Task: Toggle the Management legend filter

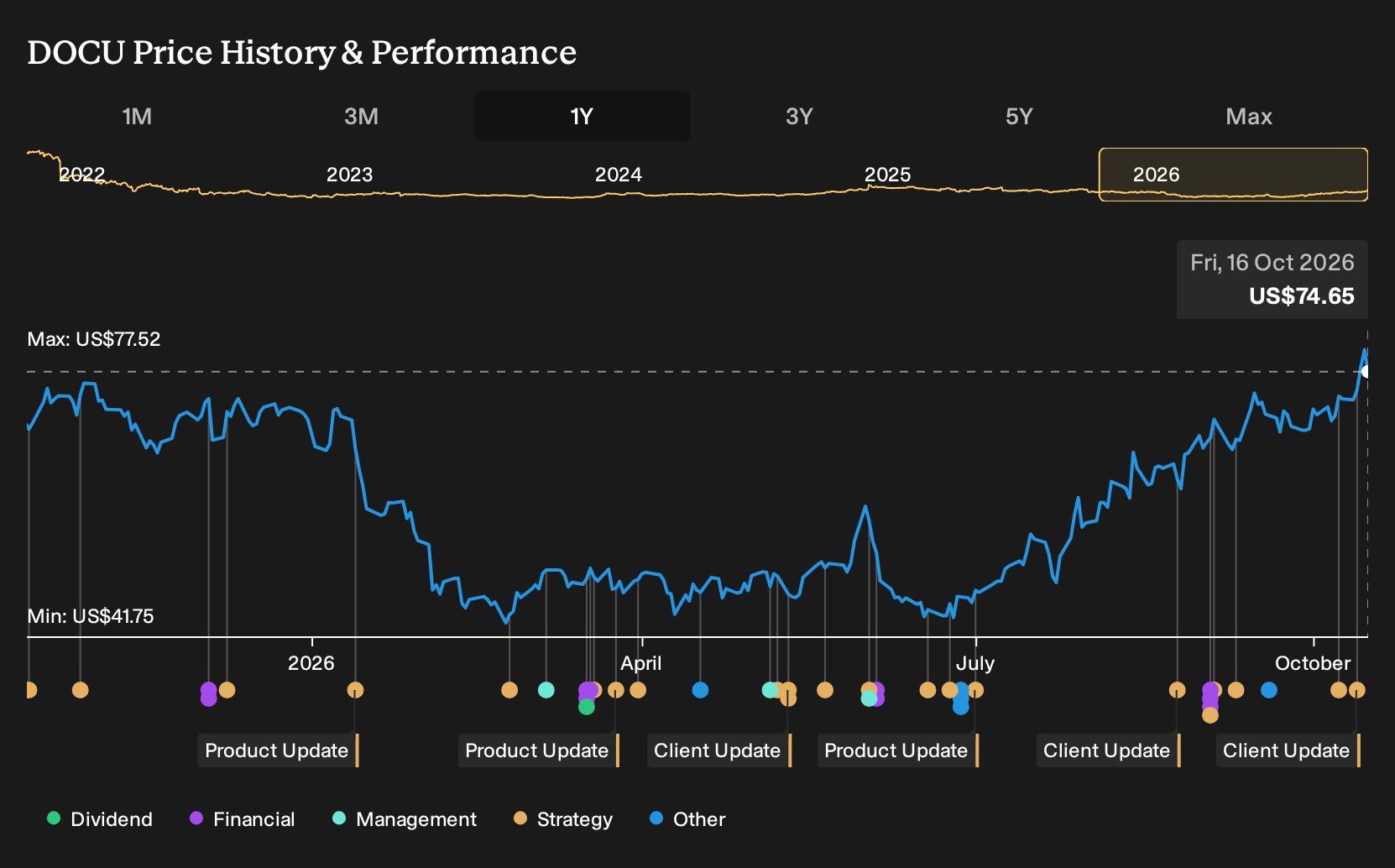Action: 405,818
